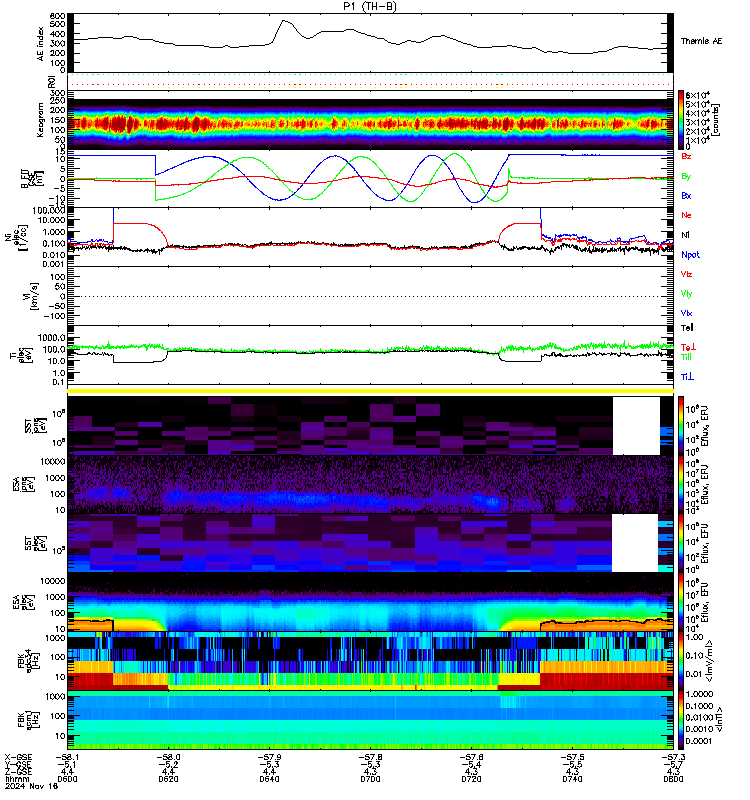Screen dimensions: 750x800
Task: Click the red Bz legend label
Action: [686, 156]
